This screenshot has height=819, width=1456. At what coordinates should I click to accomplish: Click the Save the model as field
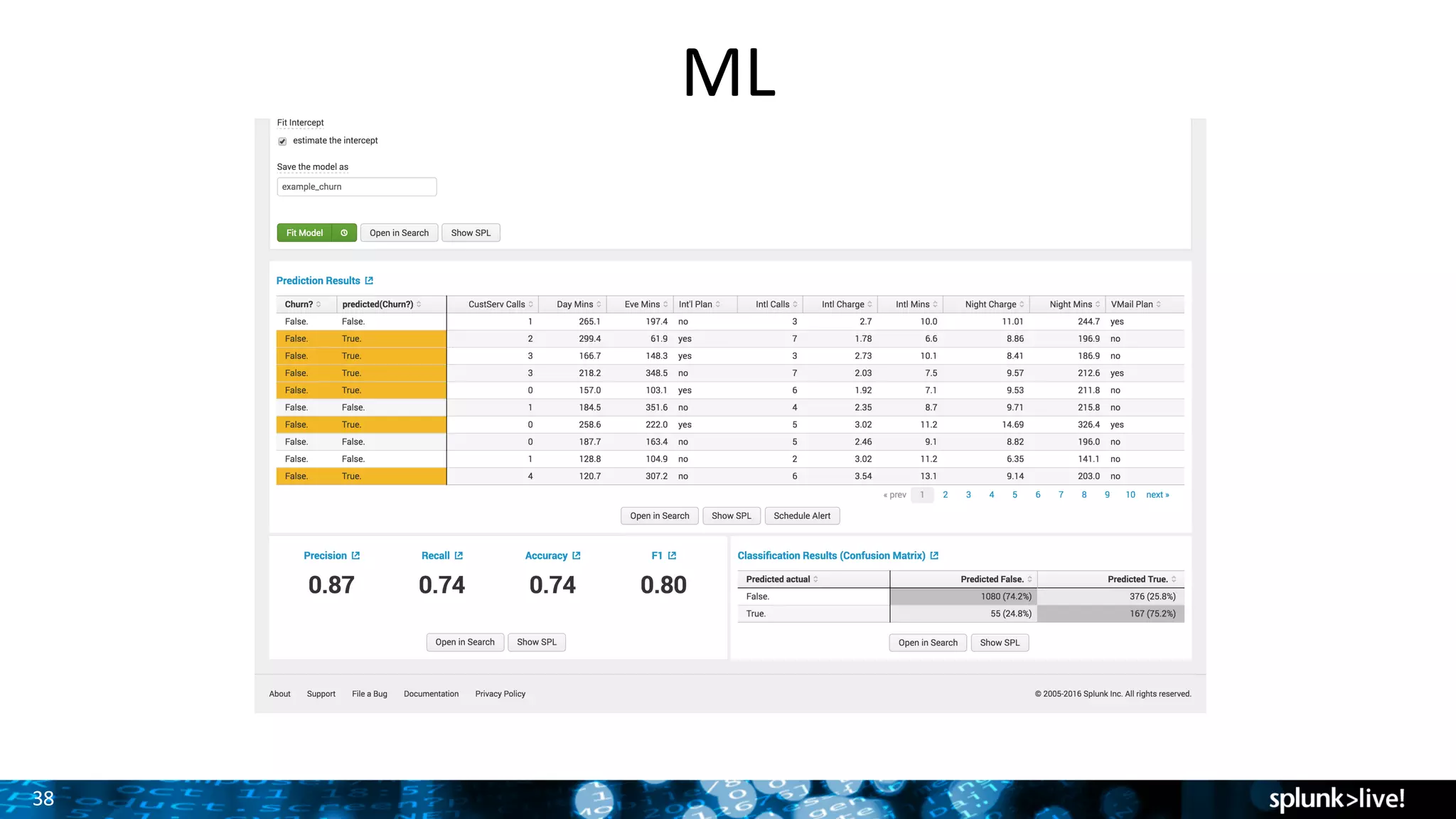356,187
